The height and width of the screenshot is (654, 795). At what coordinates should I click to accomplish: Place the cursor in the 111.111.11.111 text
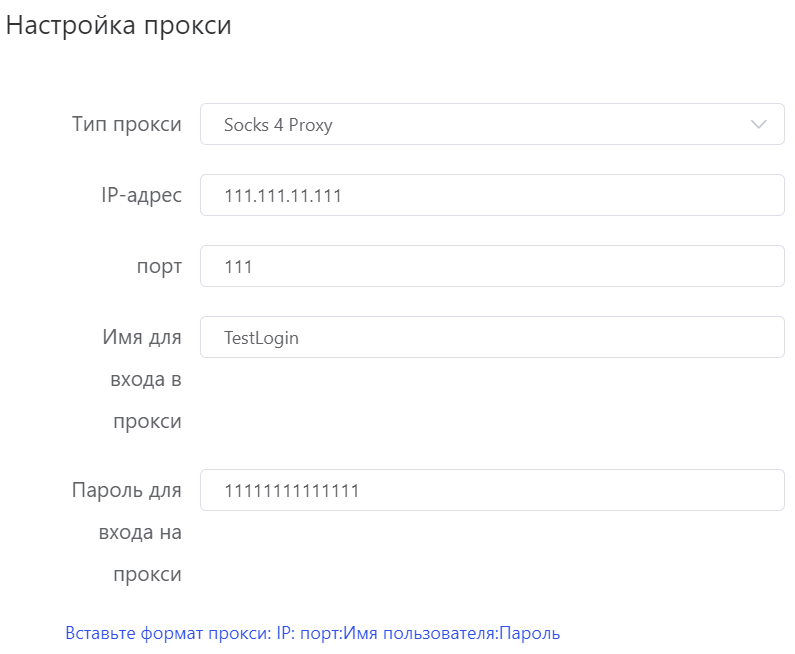pos(283,196)
